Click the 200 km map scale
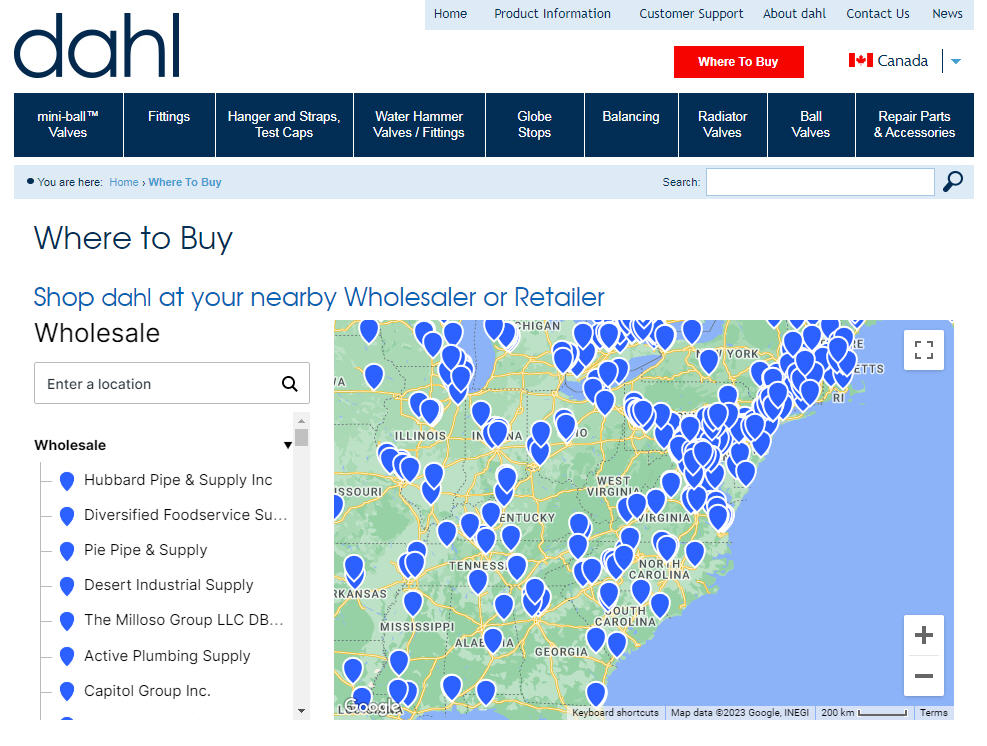 [864, 713]
